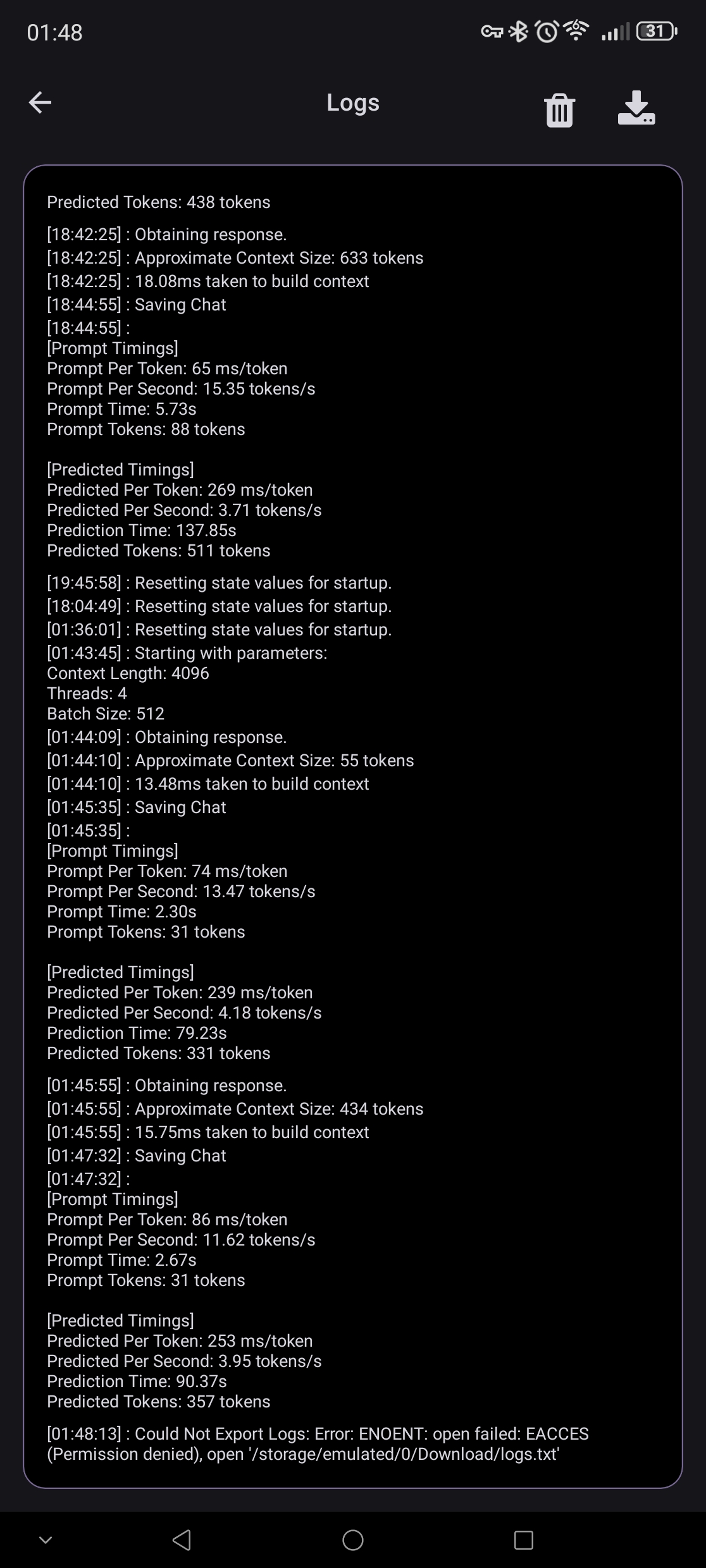This screenshot has width=706, height=1568.
Task: Tap the alarm clock status icon
Action: pos(547,31)
